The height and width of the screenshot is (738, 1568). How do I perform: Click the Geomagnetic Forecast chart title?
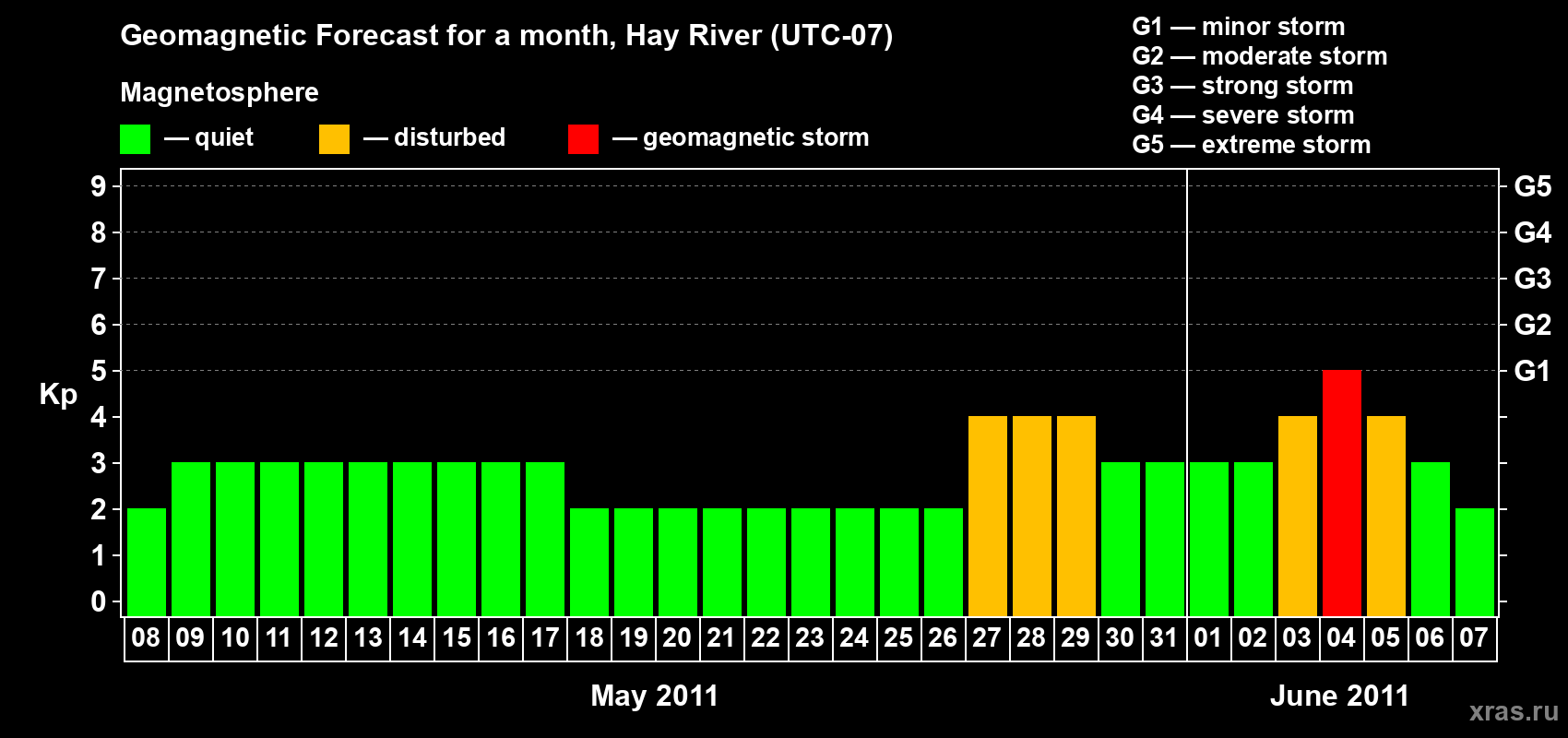(x=506, y=36)
